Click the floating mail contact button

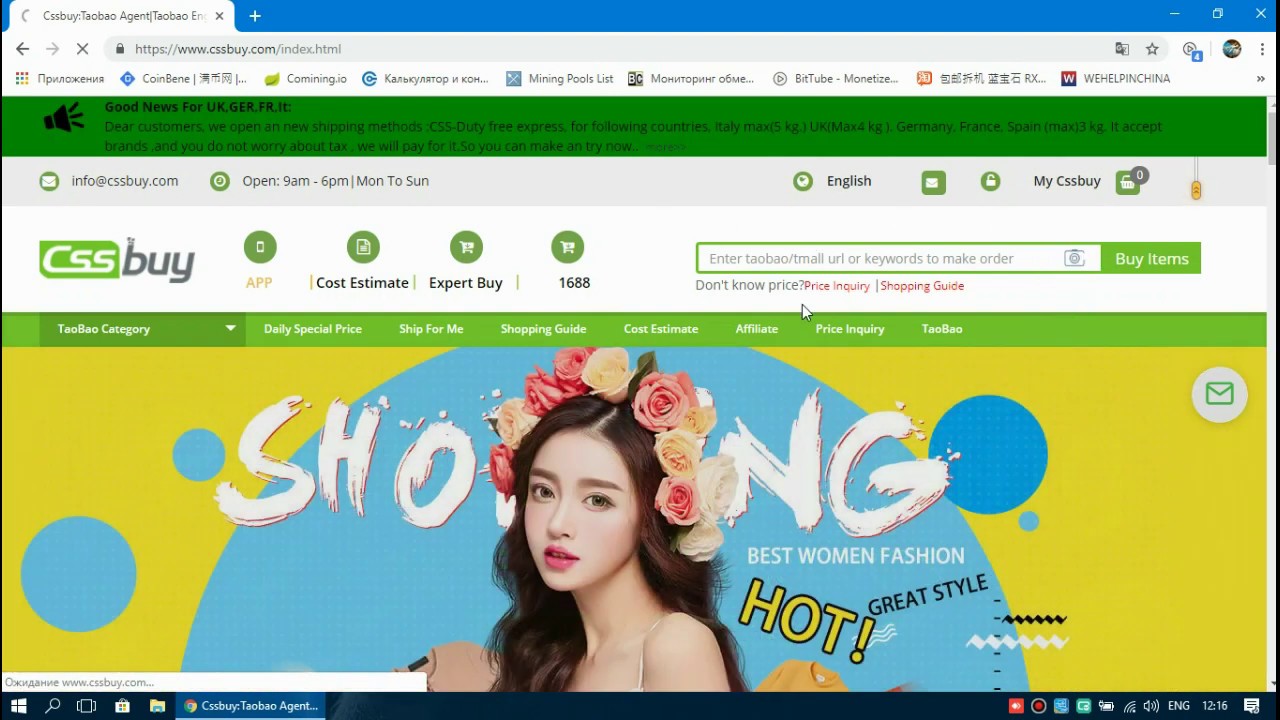tap(1219, 394)
